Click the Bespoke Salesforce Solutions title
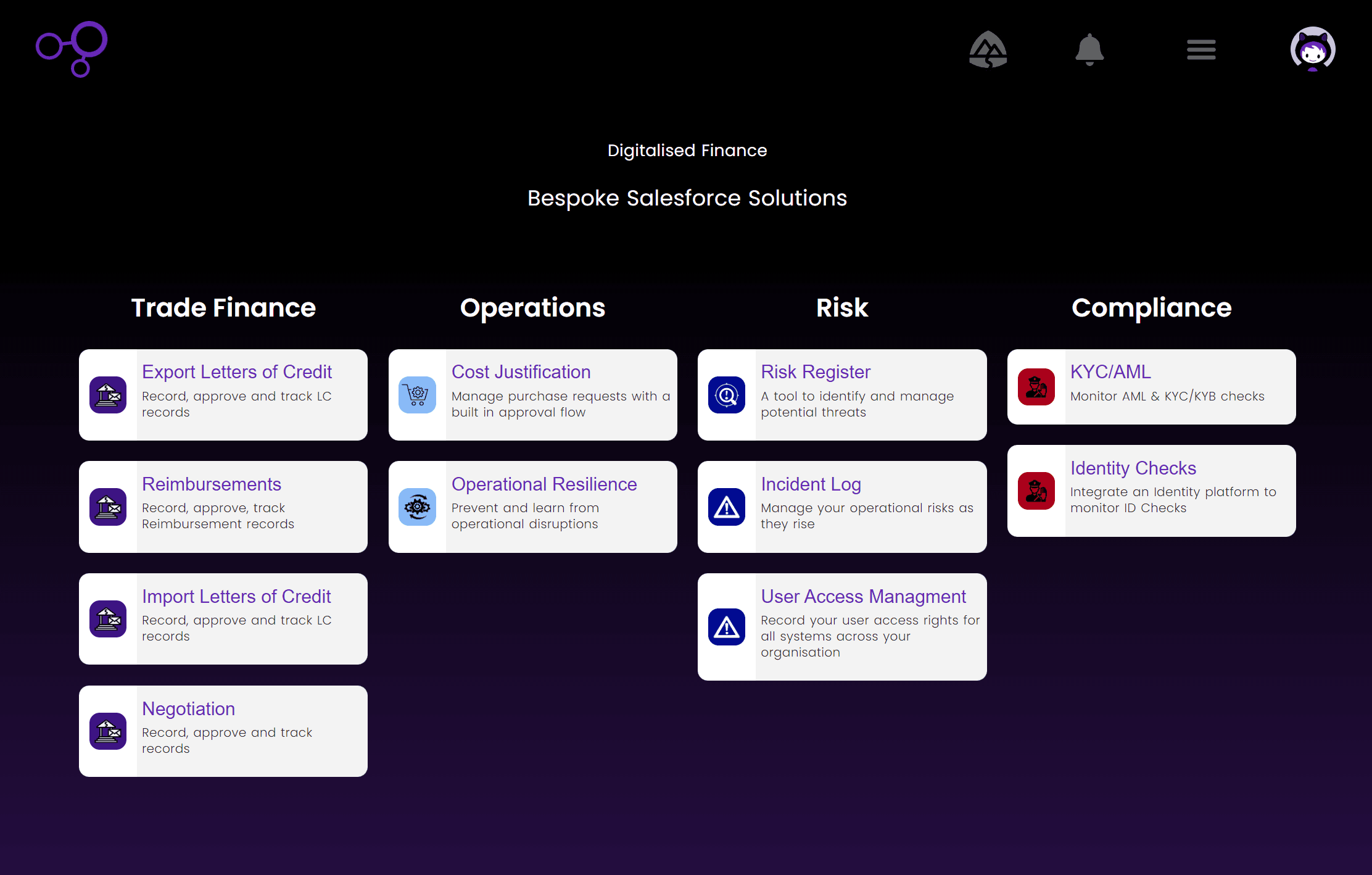The height and width of the screenshot is (875, 1372). (x=687, y=198)
